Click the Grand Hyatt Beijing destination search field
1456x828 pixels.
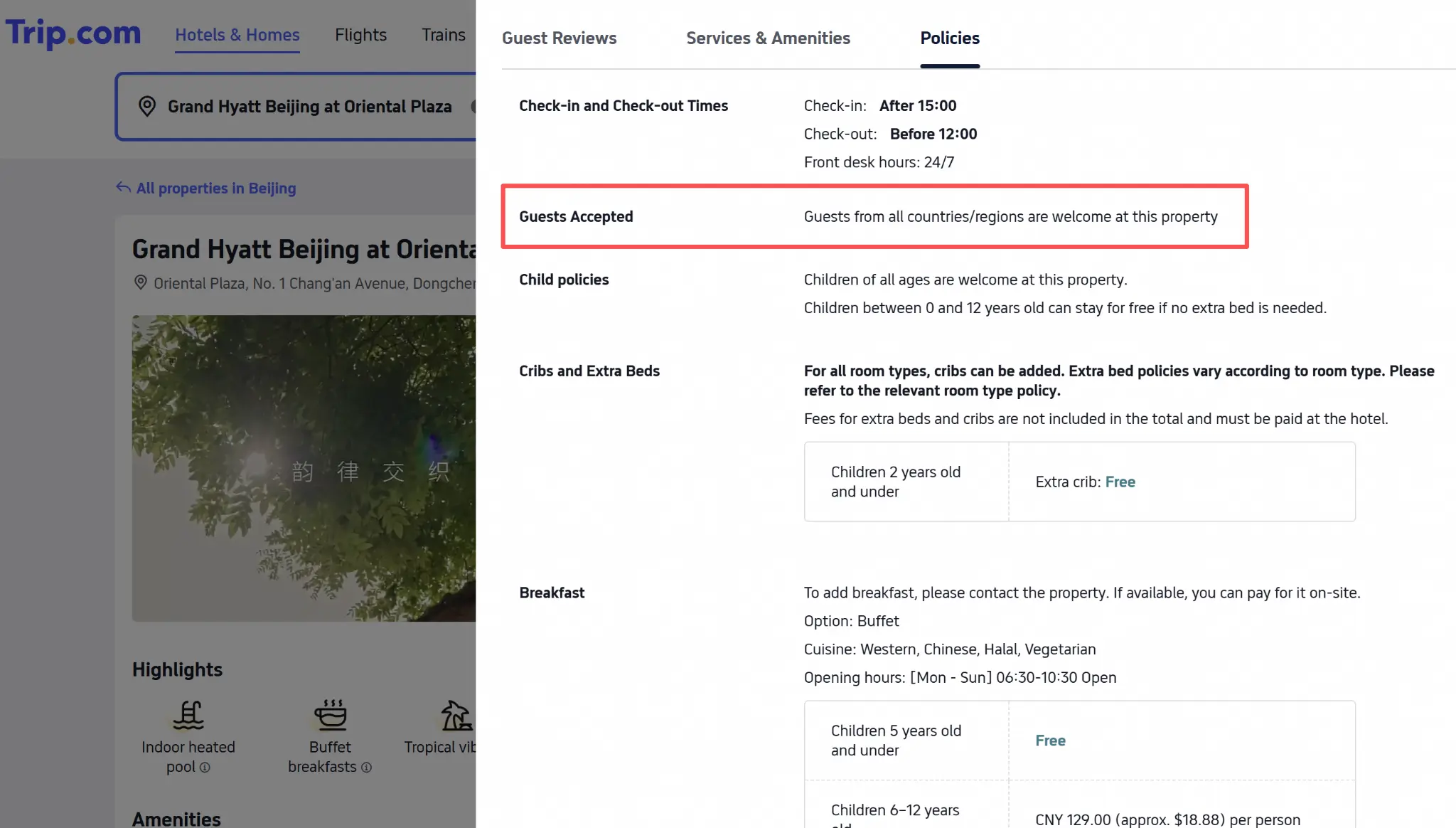point(296,107)
